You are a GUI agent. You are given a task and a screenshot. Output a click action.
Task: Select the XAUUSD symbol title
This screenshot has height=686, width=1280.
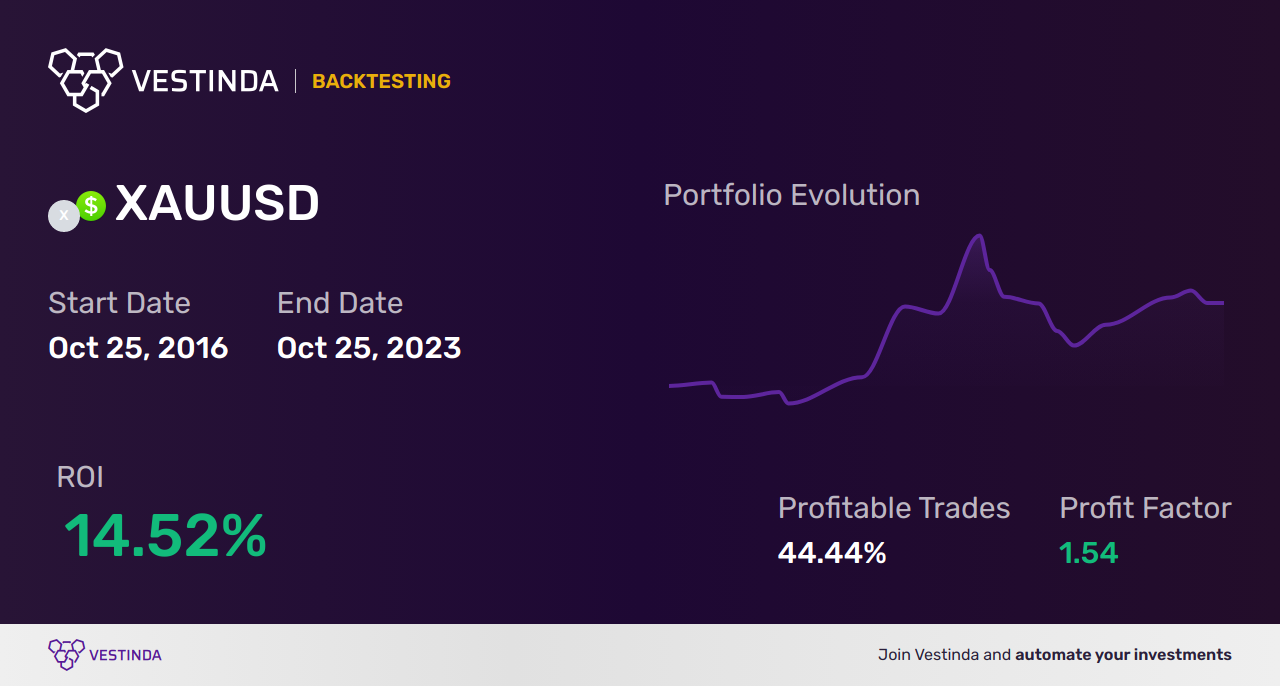[217, 204]
